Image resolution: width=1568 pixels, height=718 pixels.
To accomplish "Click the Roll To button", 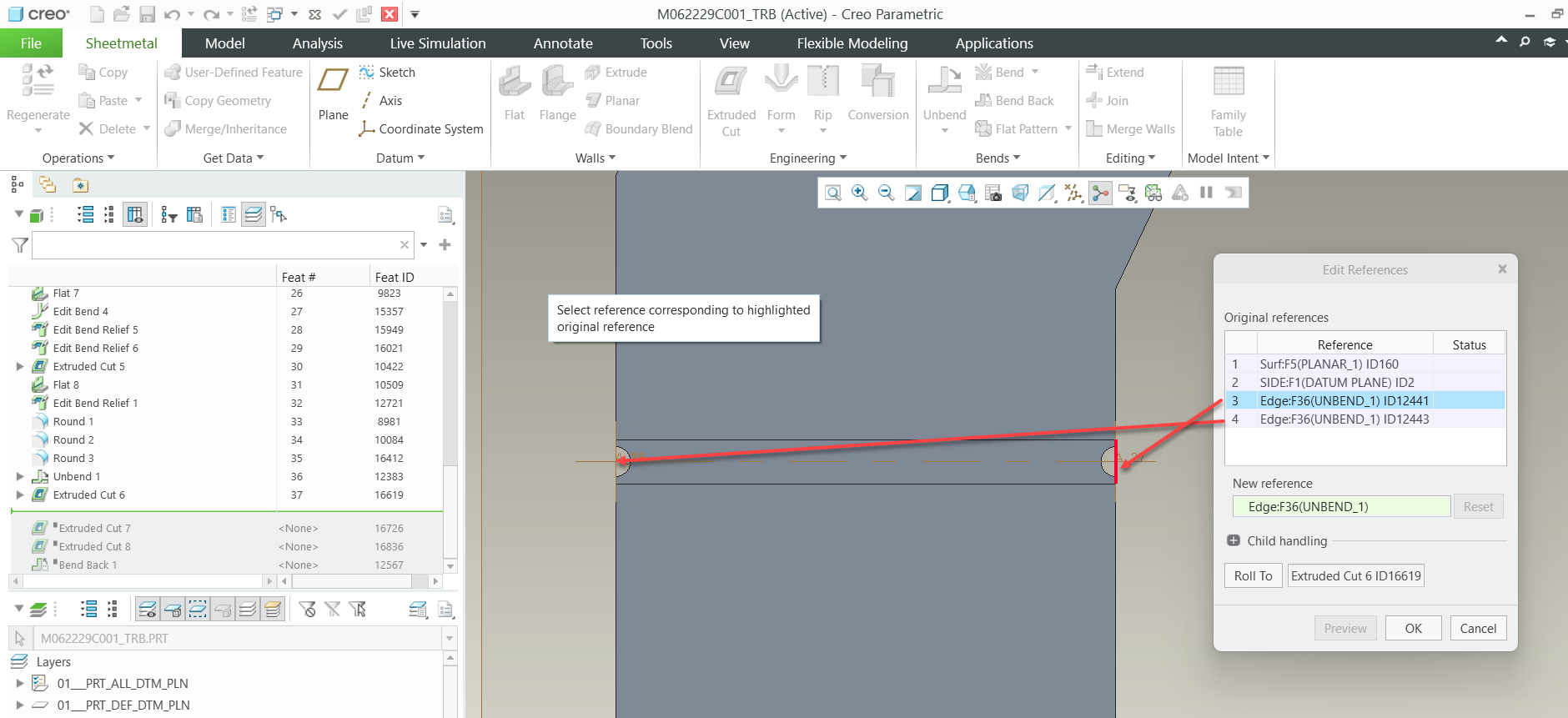I will click(x=1253, y=575).
